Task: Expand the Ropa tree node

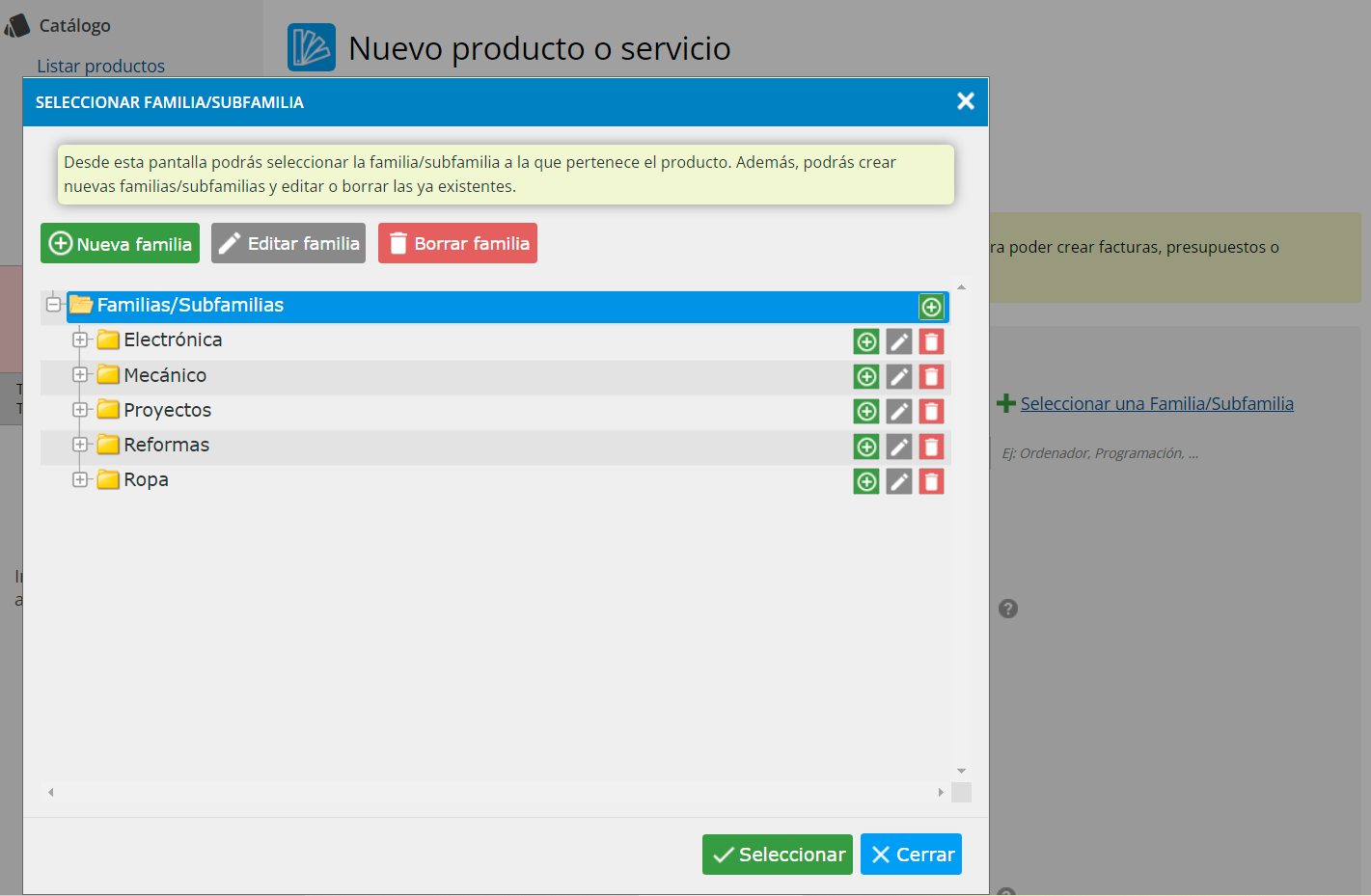Action: click(80, 479)
